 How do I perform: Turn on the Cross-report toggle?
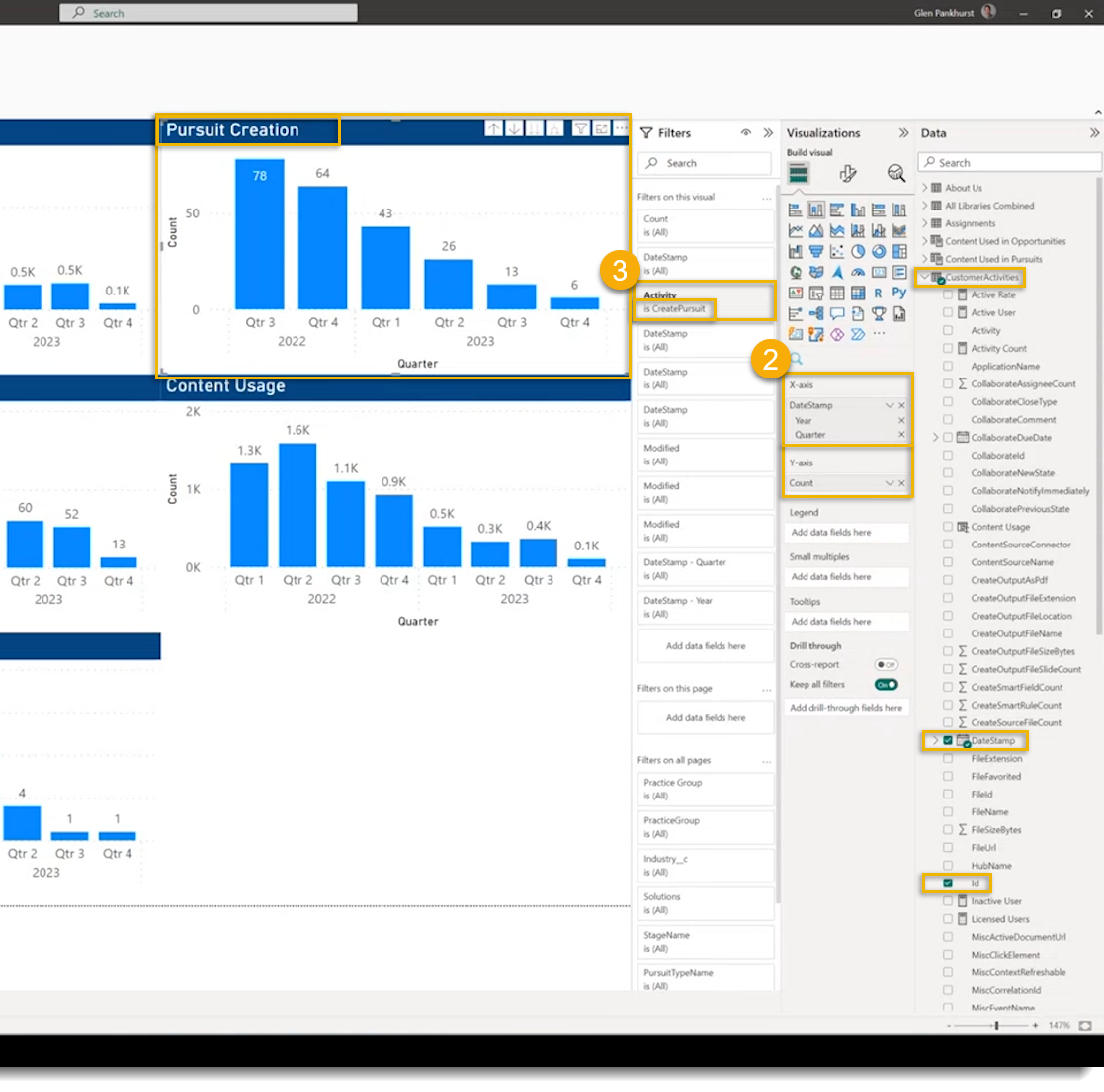886,665
